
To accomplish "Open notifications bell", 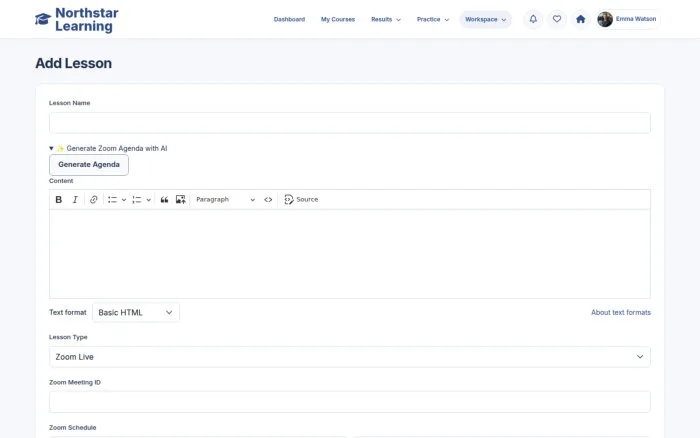I will [533, 19].
